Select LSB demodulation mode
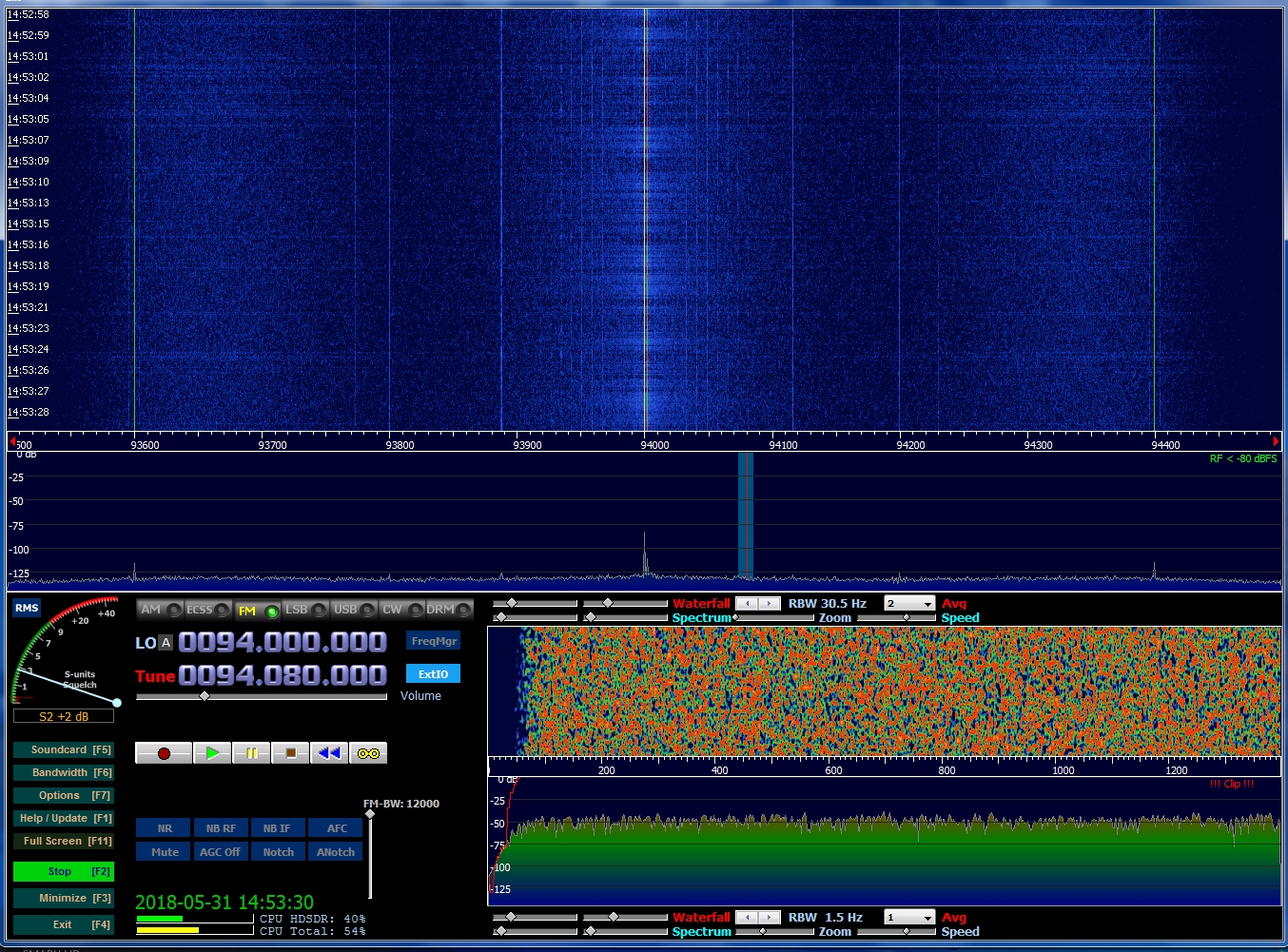Viewport: 1288px width, 952px height. pos(305,610)
